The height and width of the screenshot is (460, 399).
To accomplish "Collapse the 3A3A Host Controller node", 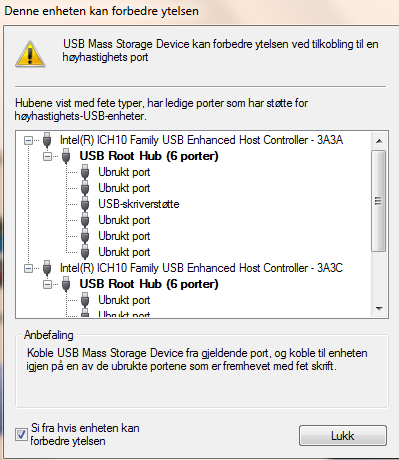I will 28,140.
